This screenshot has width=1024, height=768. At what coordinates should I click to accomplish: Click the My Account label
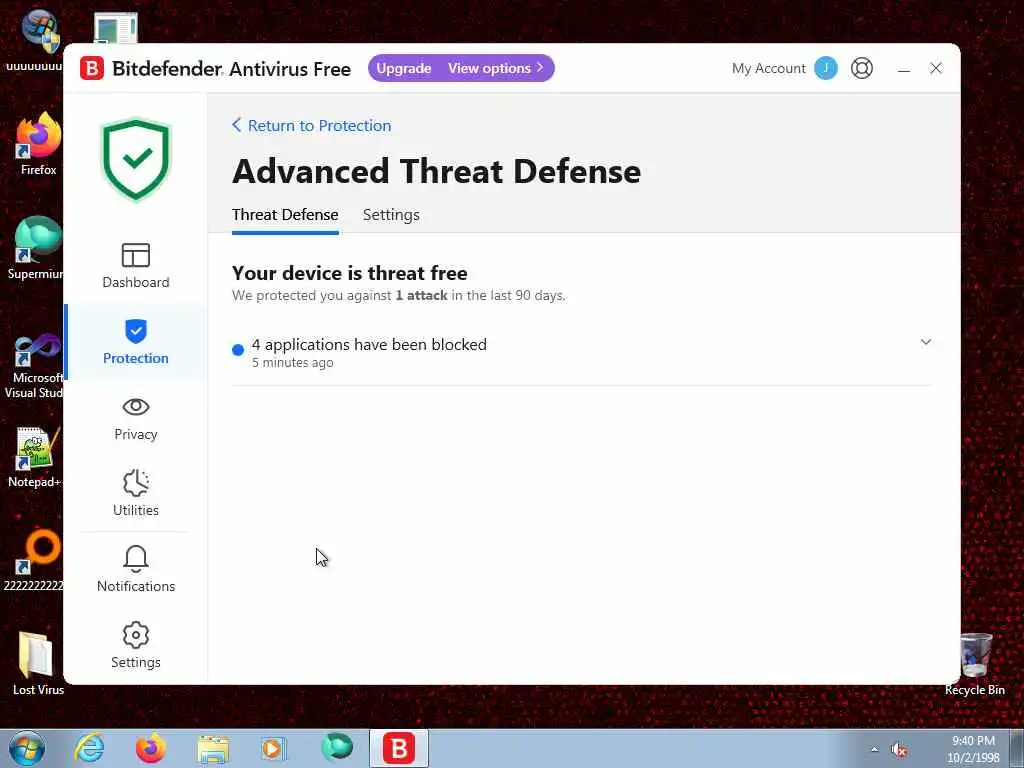769,68
